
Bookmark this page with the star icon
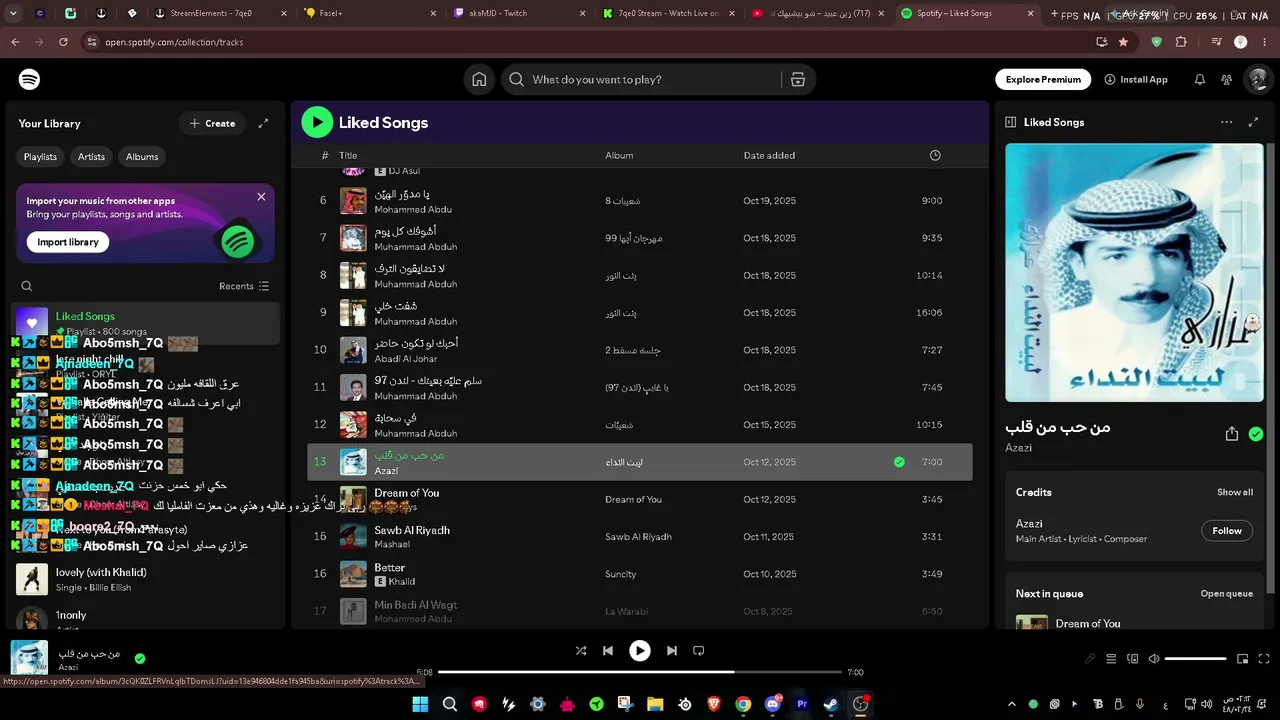(1124, 42)
